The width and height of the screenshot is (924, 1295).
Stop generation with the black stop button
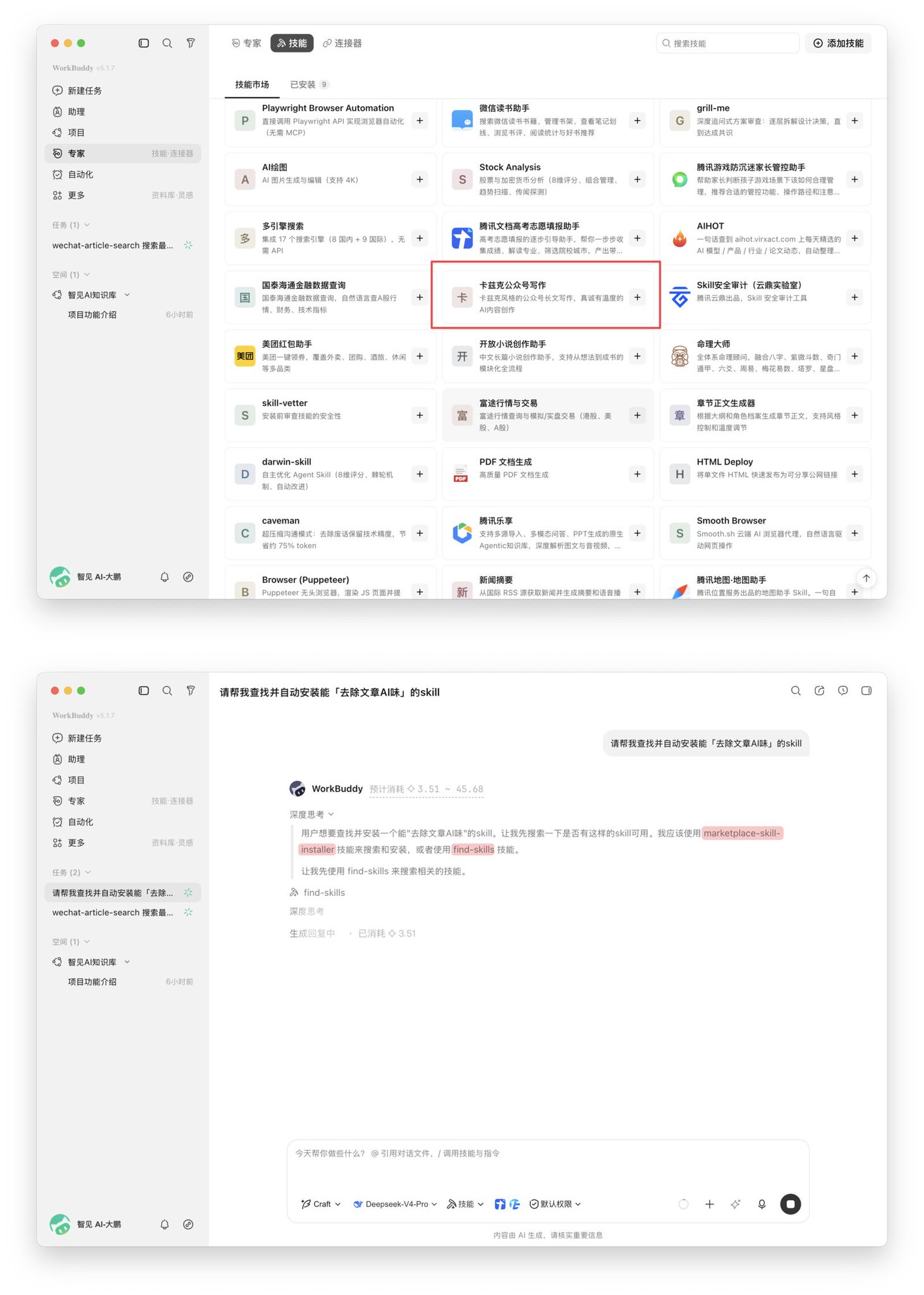point(790,1204)
